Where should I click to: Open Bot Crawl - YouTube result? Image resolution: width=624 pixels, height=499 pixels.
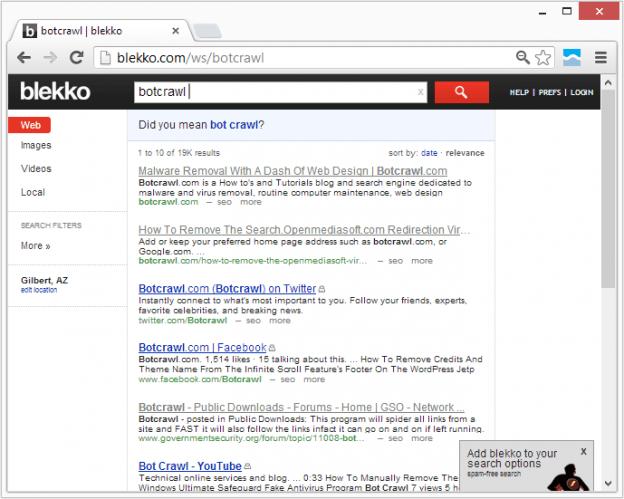coord(190,466)
